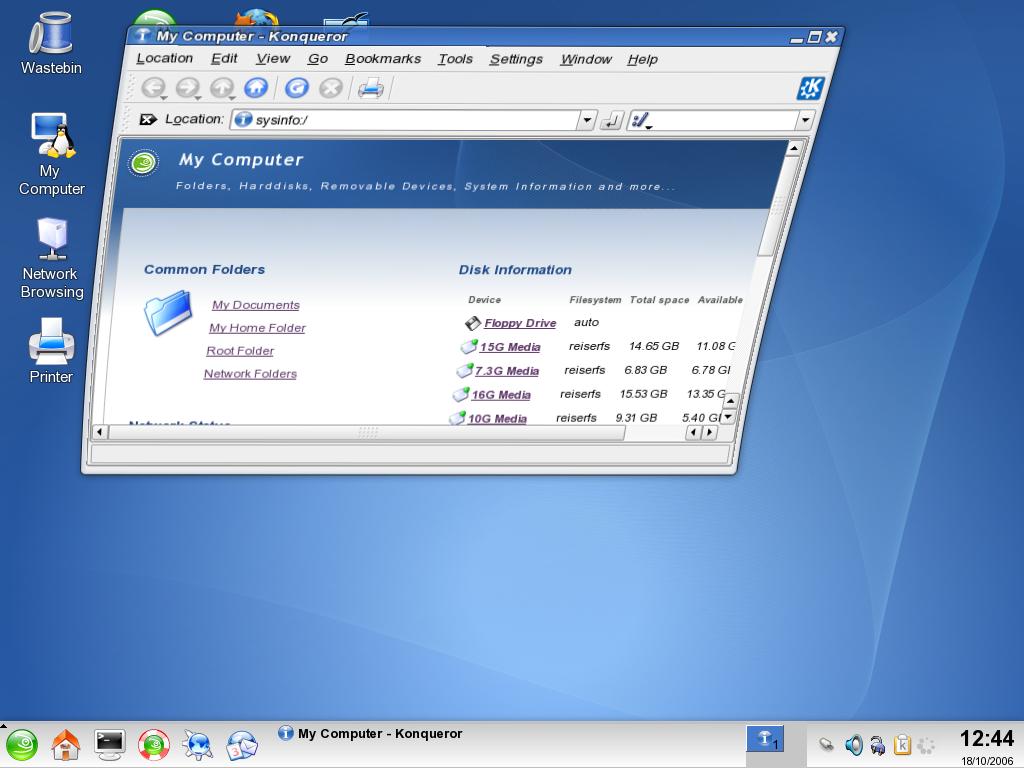Click the 12:44 clock in the panel

pyautogui.click(x=986, y=739)
